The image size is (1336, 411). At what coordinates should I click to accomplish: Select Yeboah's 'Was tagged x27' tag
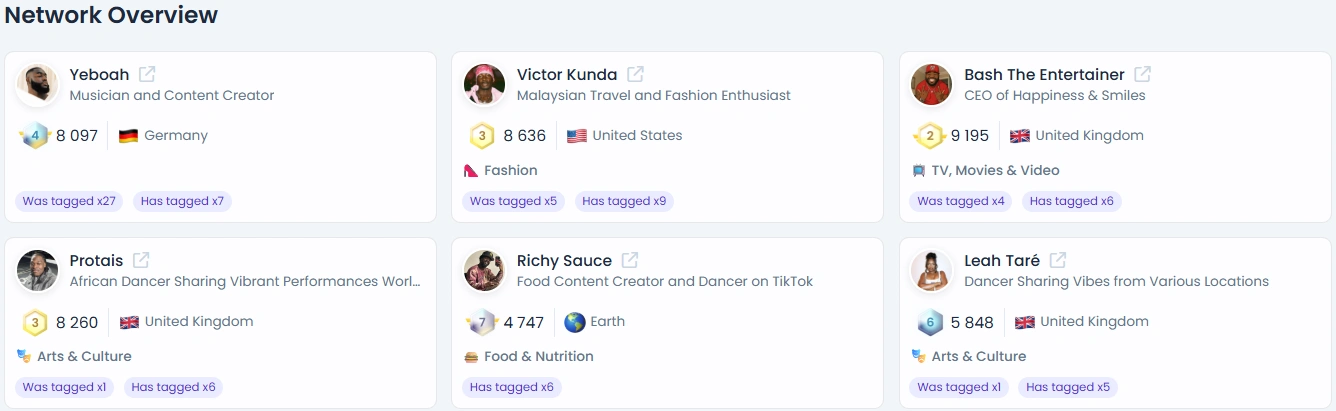pyautogui.click(x=69, y=201)
